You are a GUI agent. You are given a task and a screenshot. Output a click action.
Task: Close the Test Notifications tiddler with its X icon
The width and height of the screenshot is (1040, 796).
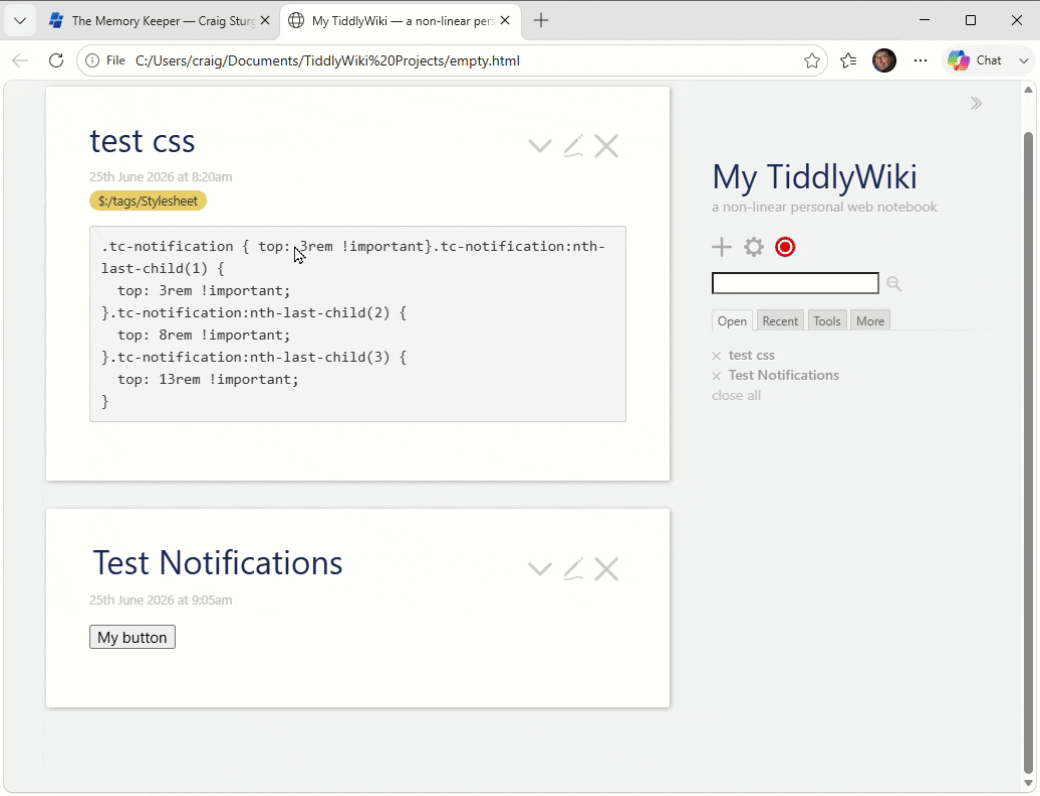[606, 569]
